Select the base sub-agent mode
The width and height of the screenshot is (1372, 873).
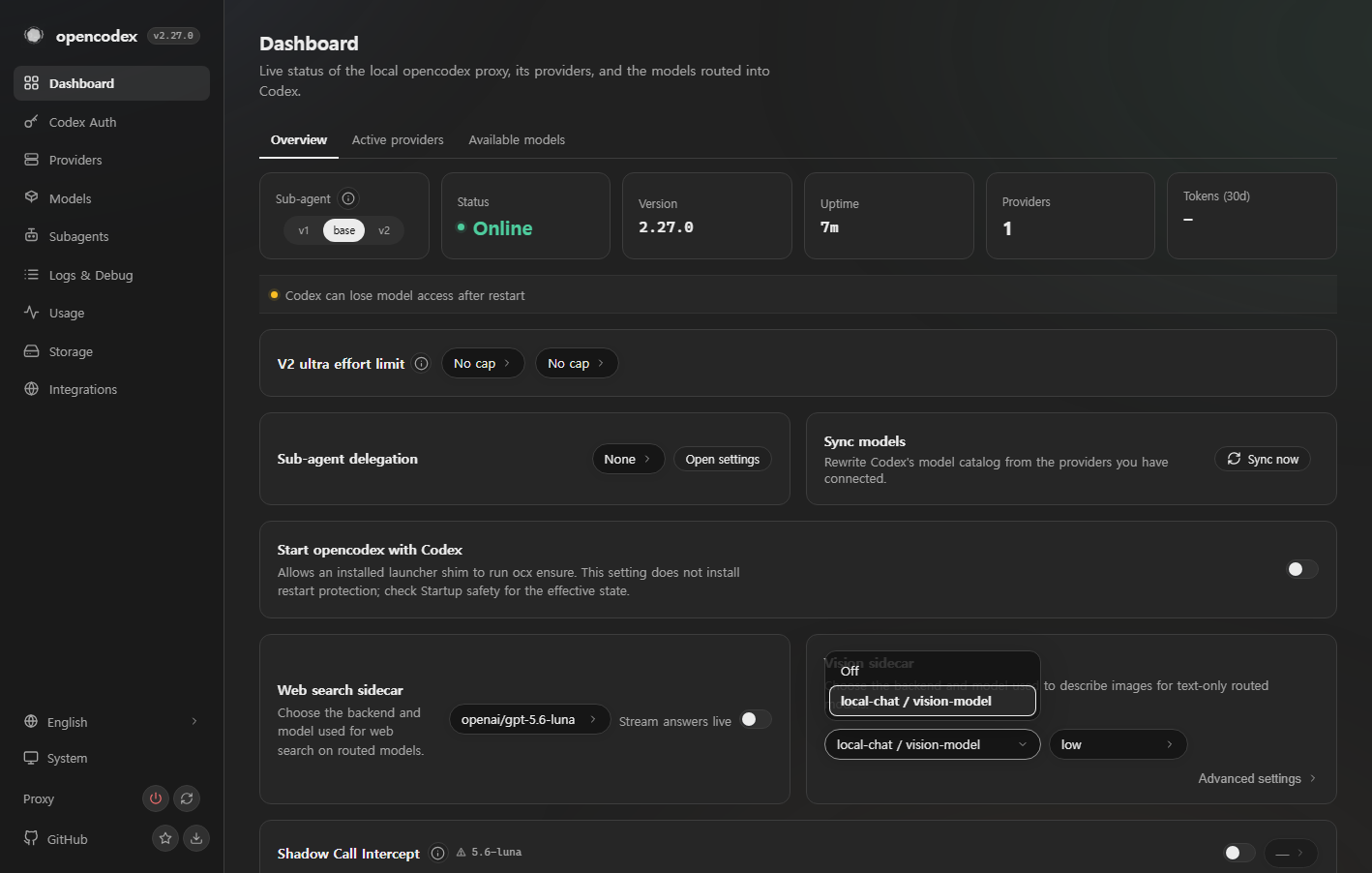[344, 230]
